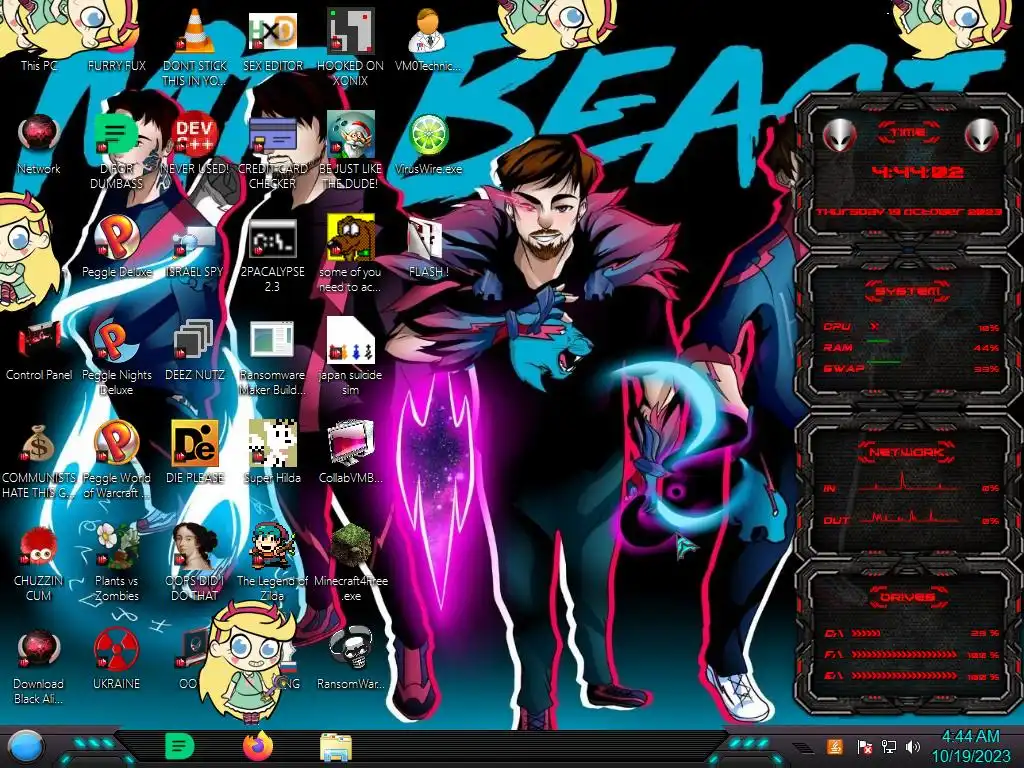Click the left alien head logo
Viewport: 1024px width, 768px height.
point(839,135)
